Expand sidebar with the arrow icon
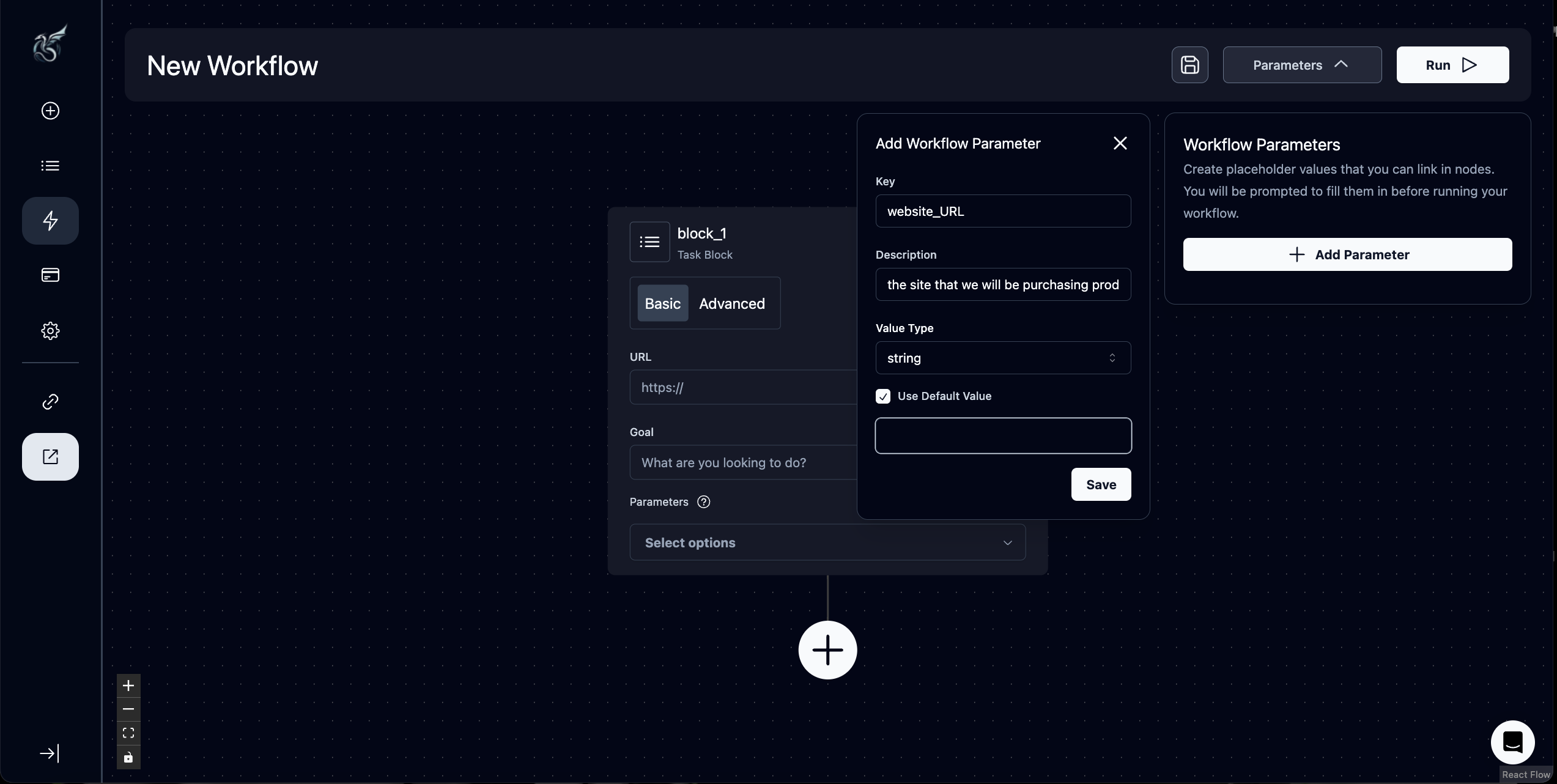This screenshot has width=1557, height=784. click(49, 753)
